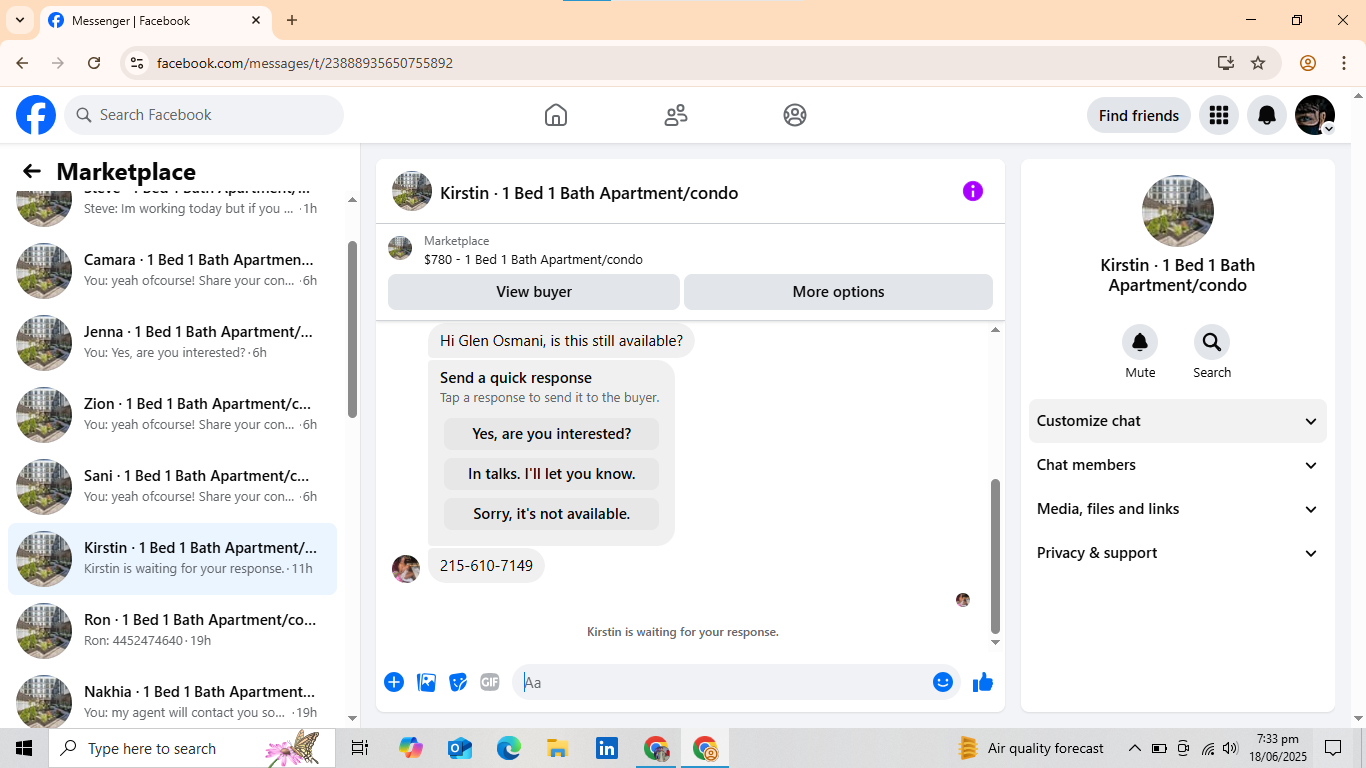Click the $780 listing title in Marketplace banner
Viewport: 1366px width, 768px height.
(533, 259)
